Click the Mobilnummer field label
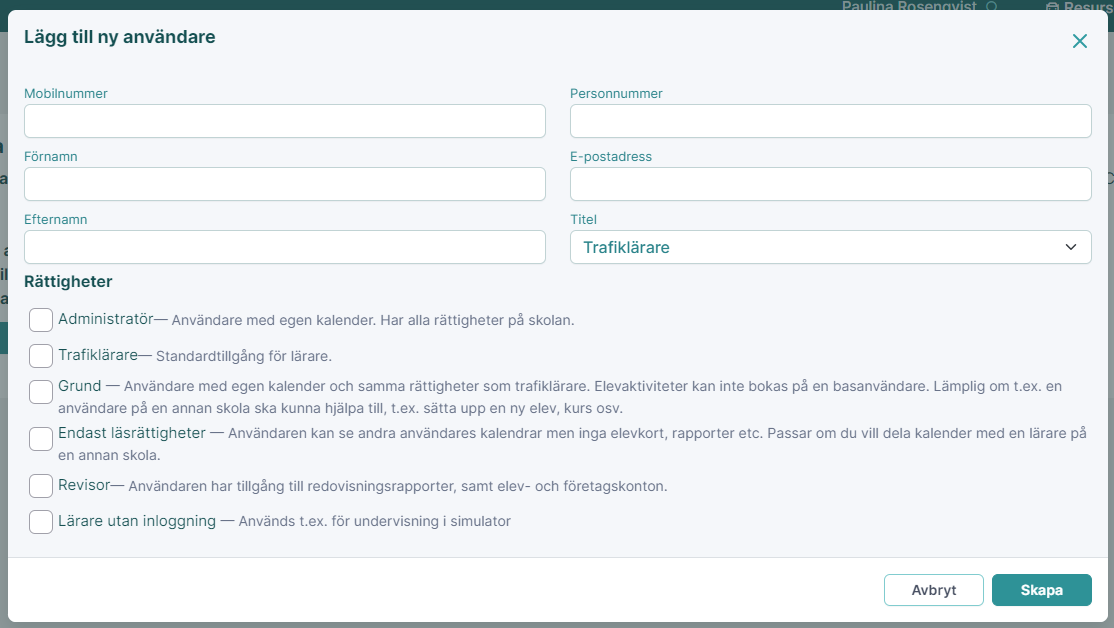This screenshot has height=628, width=1114. coord(66,94)
